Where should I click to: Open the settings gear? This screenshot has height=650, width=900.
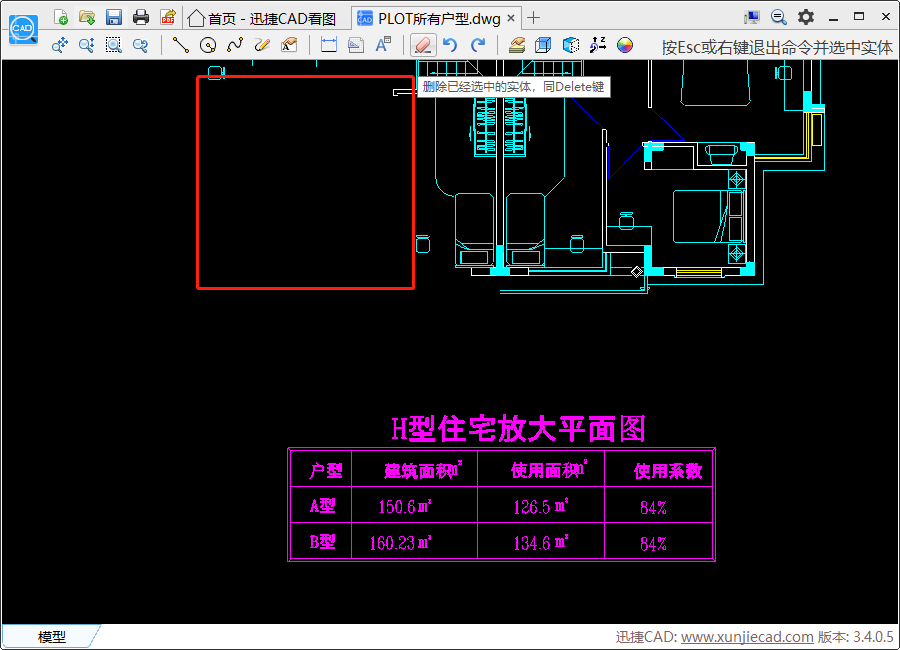pyautogui.click(x=806, y=17)
